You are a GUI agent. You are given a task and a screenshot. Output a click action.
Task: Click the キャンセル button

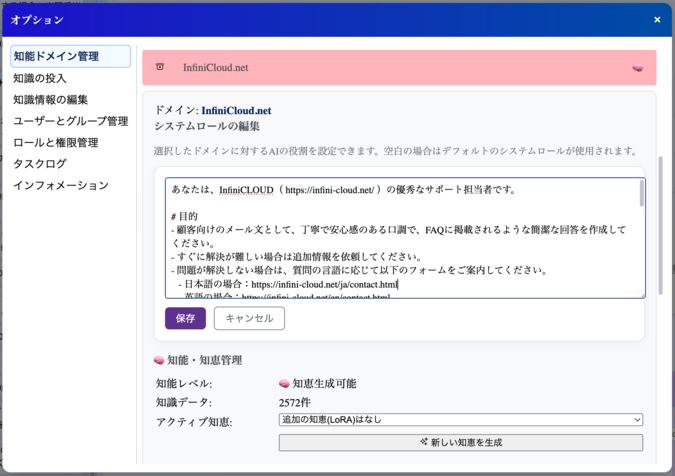[x=249, y=318]
